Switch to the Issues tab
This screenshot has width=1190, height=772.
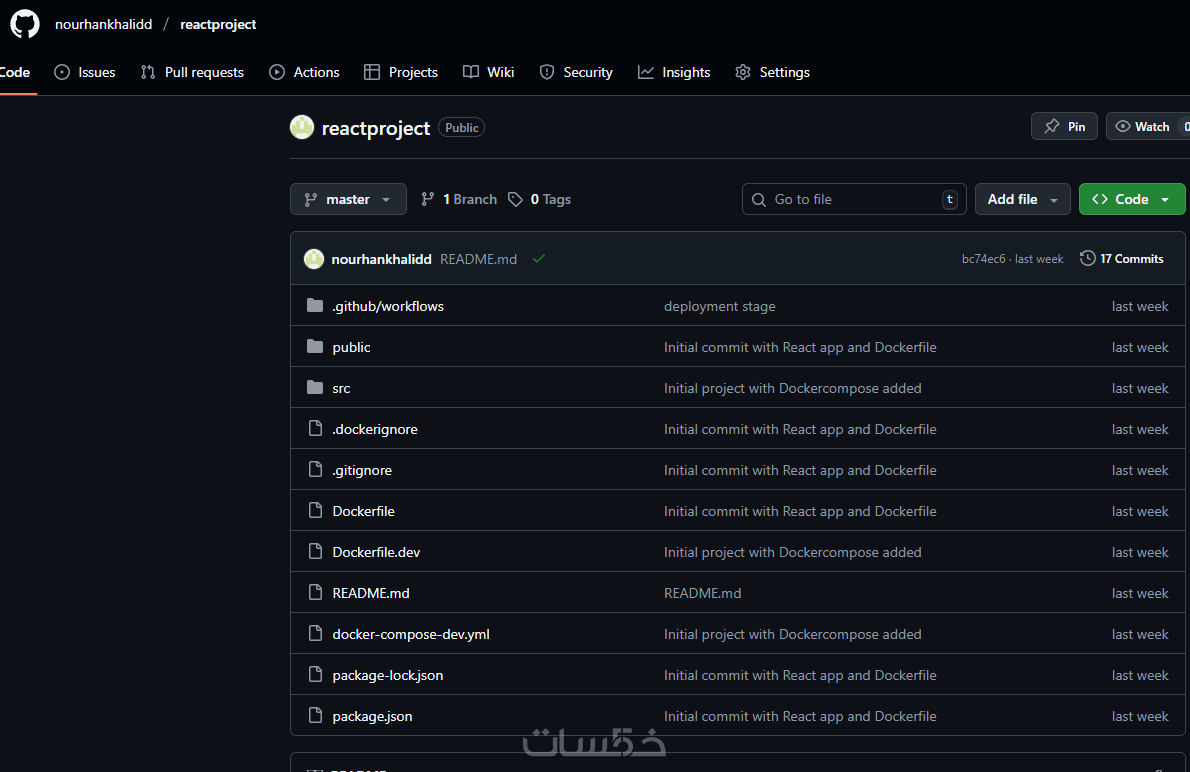point(85,72)
